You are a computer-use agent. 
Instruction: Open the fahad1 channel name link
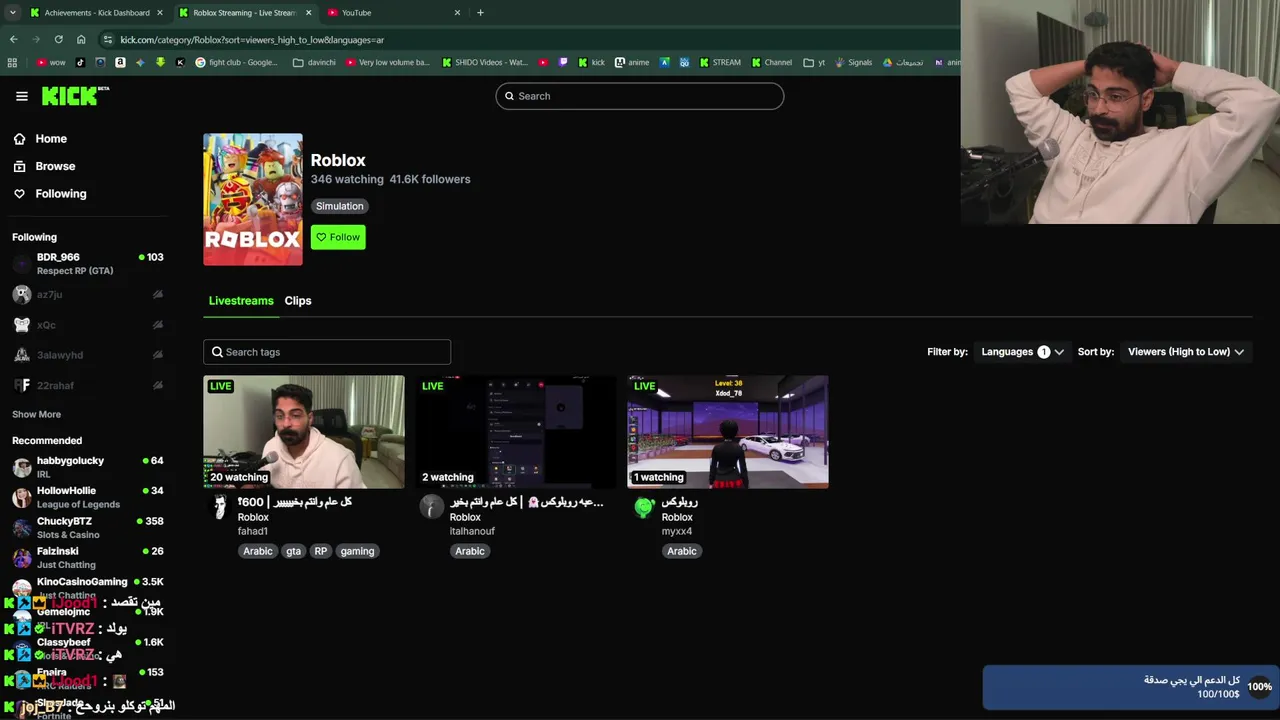coord(253,531)
